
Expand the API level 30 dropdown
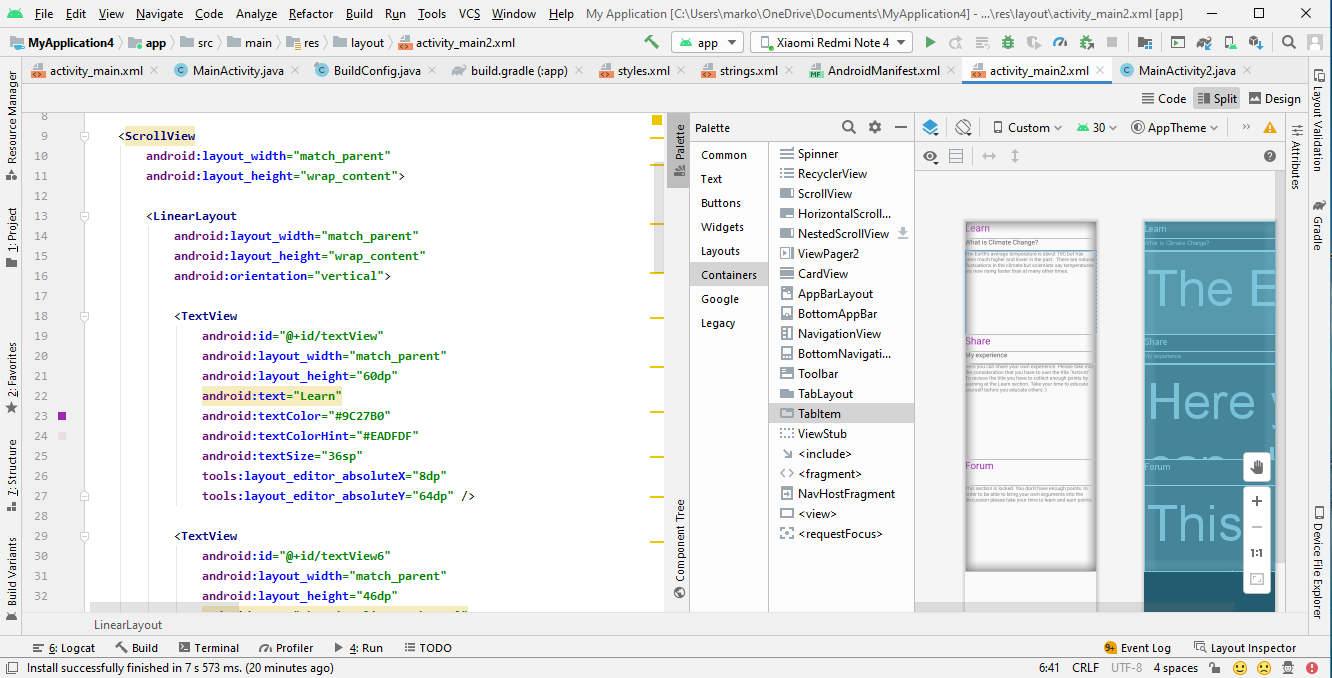(1097, 128)
